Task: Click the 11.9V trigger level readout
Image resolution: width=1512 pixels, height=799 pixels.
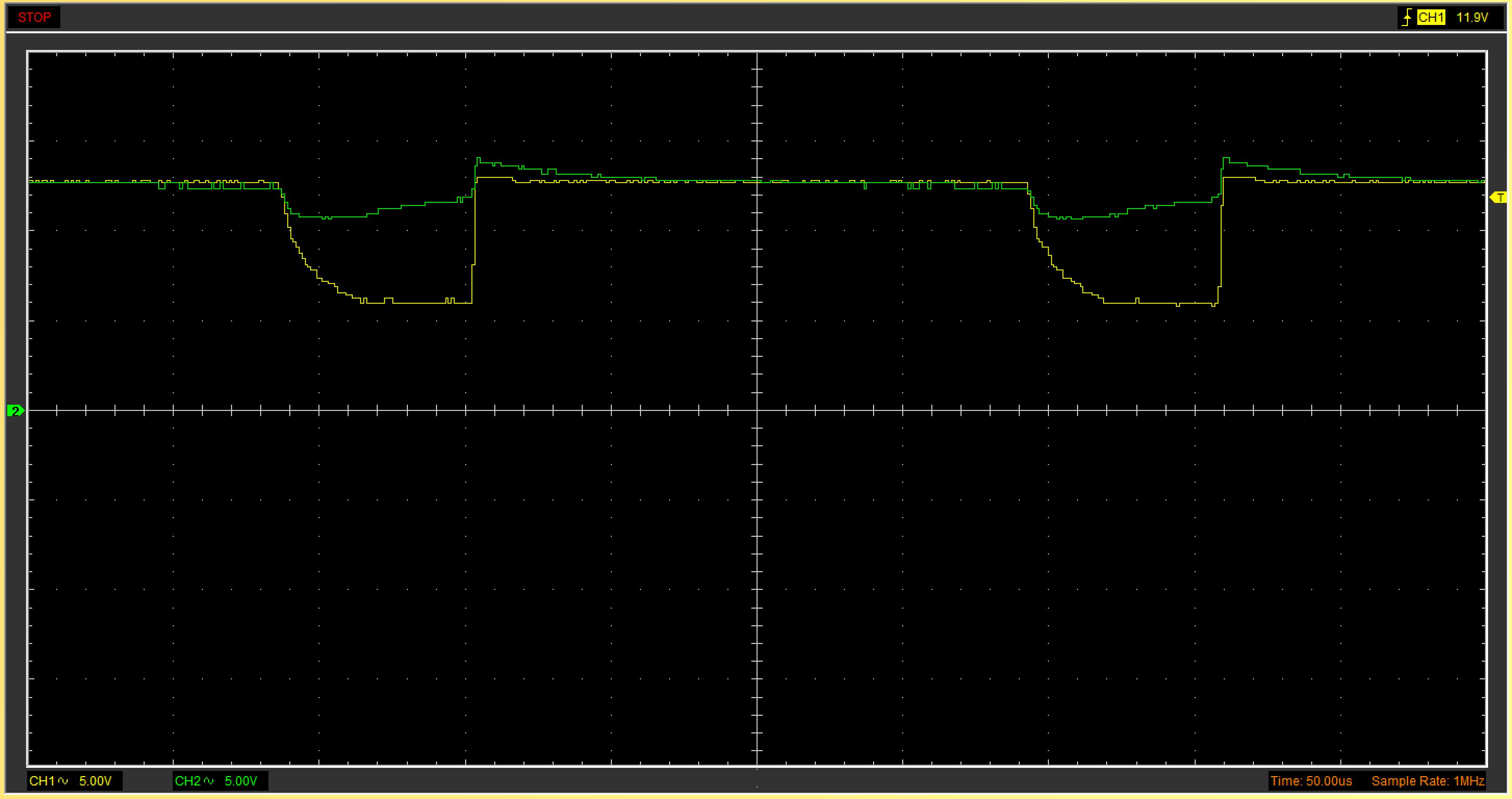Action: click(1471, 18)
